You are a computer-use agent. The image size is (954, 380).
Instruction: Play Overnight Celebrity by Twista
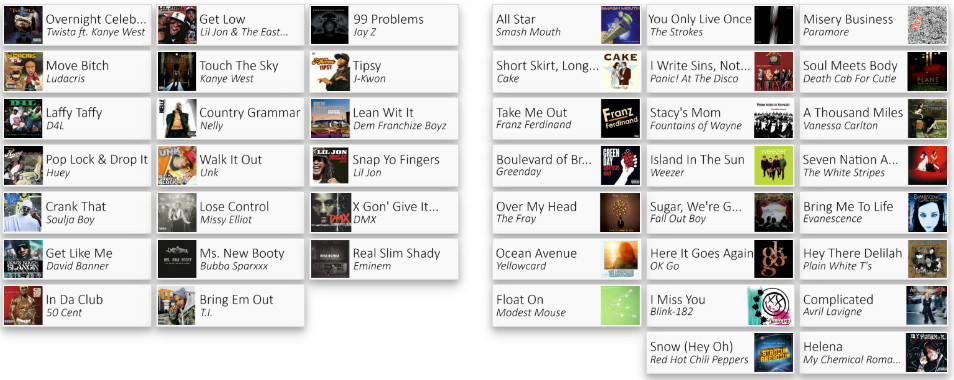pos(77,25)
